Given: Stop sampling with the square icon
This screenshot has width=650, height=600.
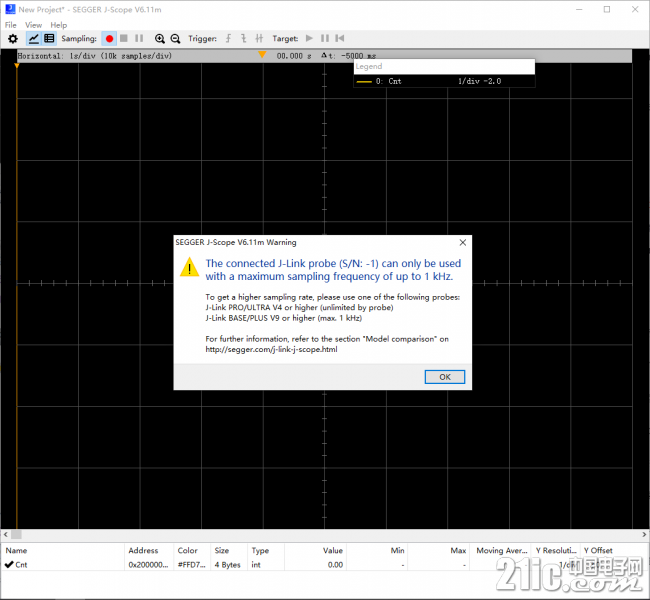Looking at the screenshot, I should pyautogui.click(x=124, y=38).
